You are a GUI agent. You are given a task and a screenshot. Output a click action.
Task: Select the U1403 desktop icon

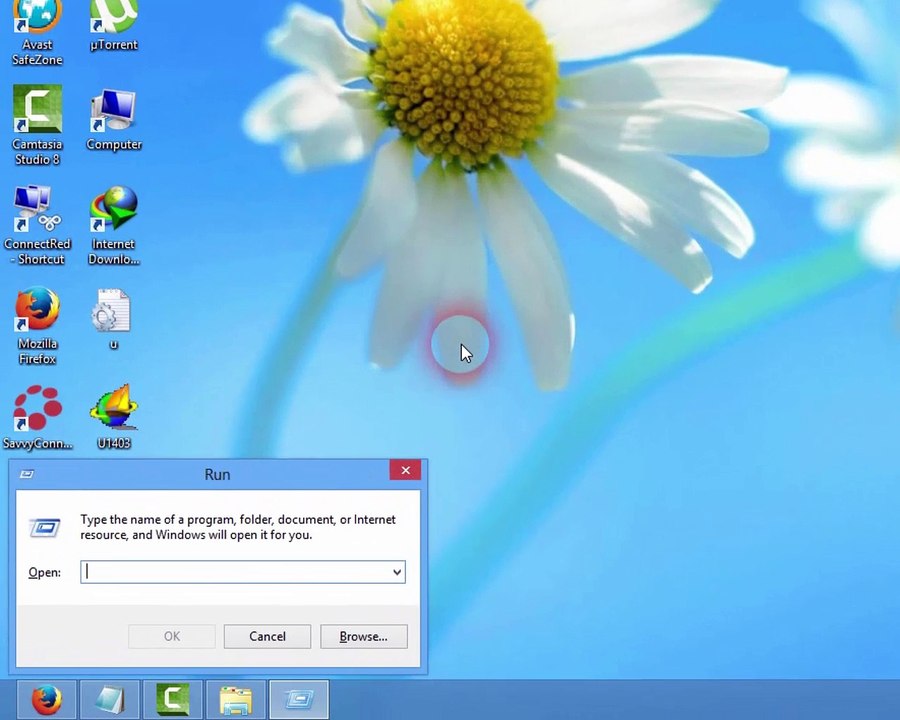pyautogui.click(x=114, y=417)
